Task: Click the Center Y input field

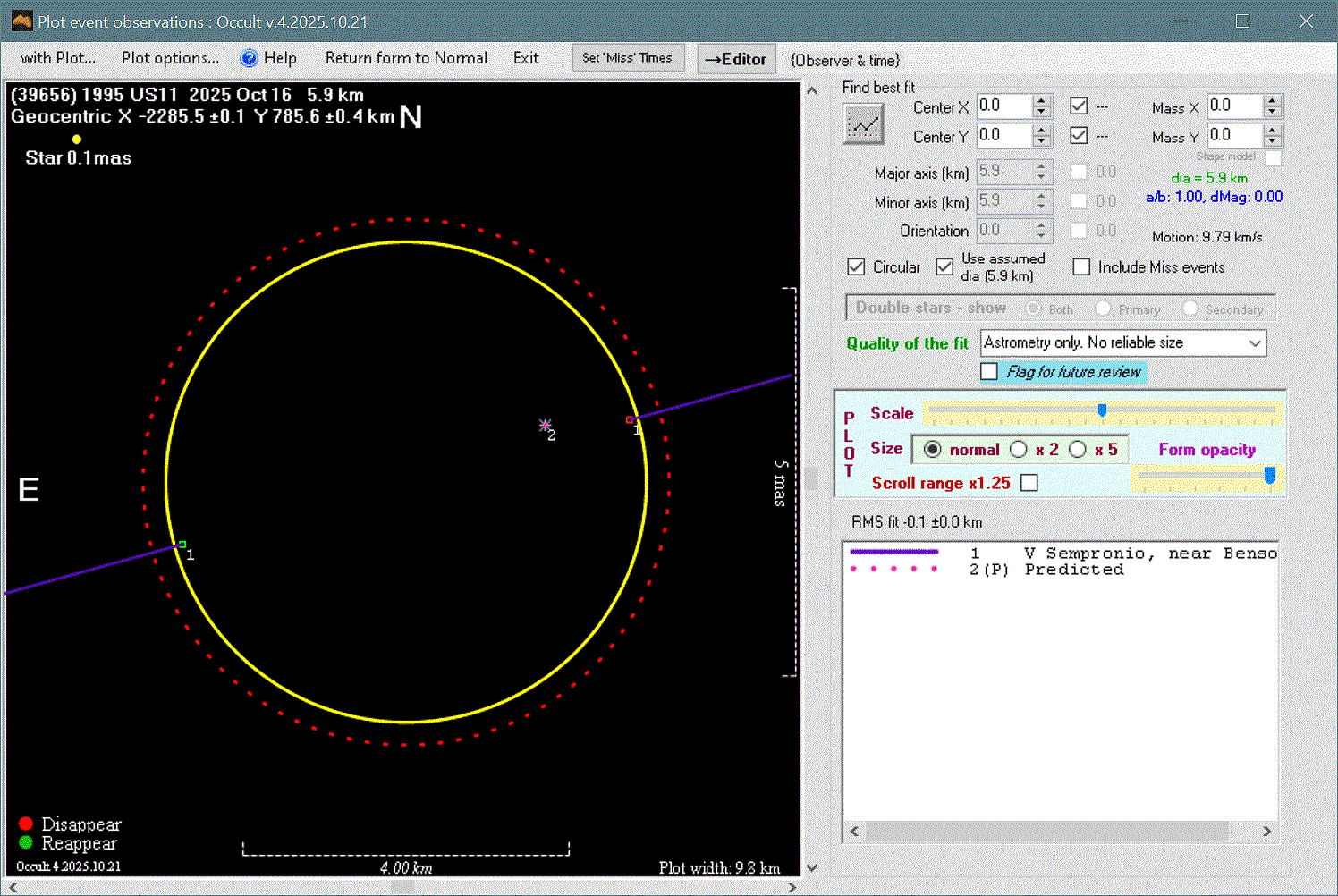Action: click(1003, 136)
